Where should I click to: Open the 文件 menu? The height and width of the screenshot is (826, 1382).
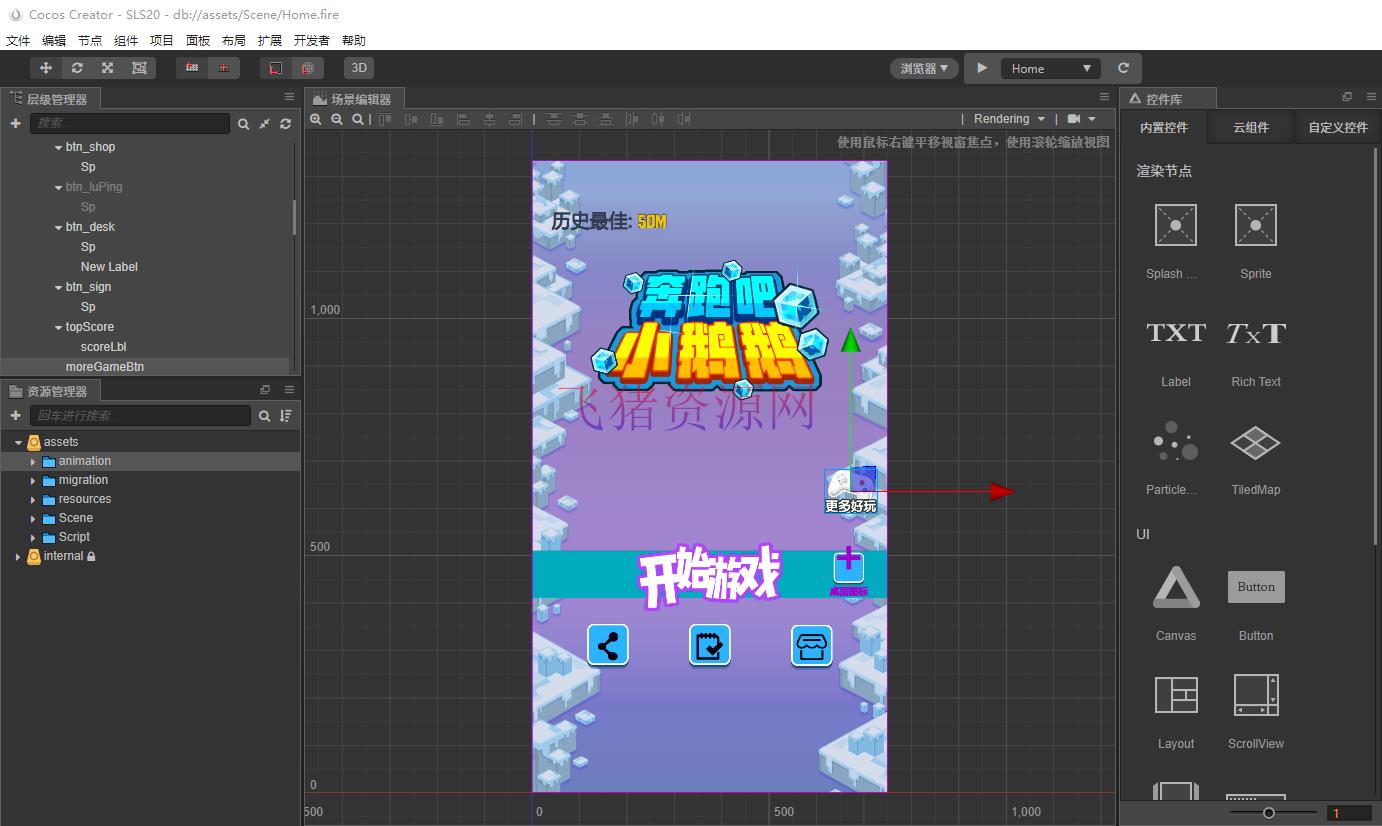18,41
